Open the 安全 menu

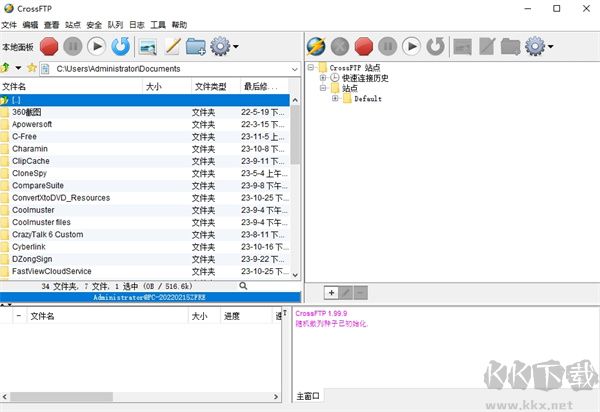94,25
